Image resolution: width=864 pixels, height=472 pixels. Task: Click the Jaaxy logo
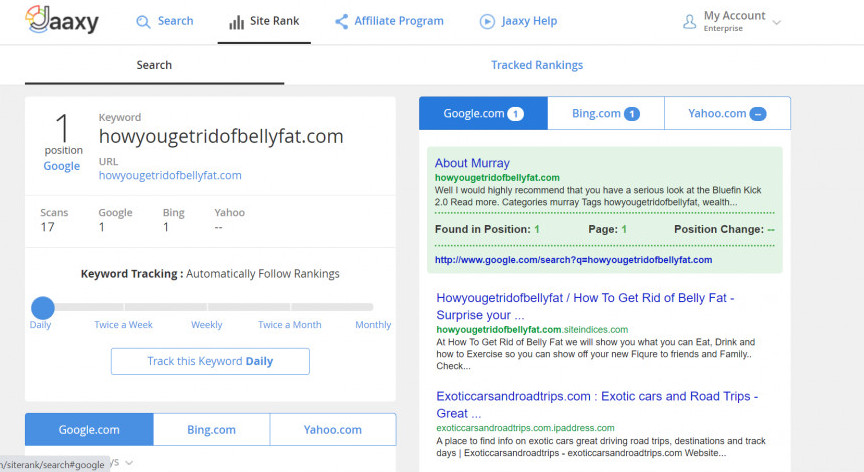[x=62, y=20]
